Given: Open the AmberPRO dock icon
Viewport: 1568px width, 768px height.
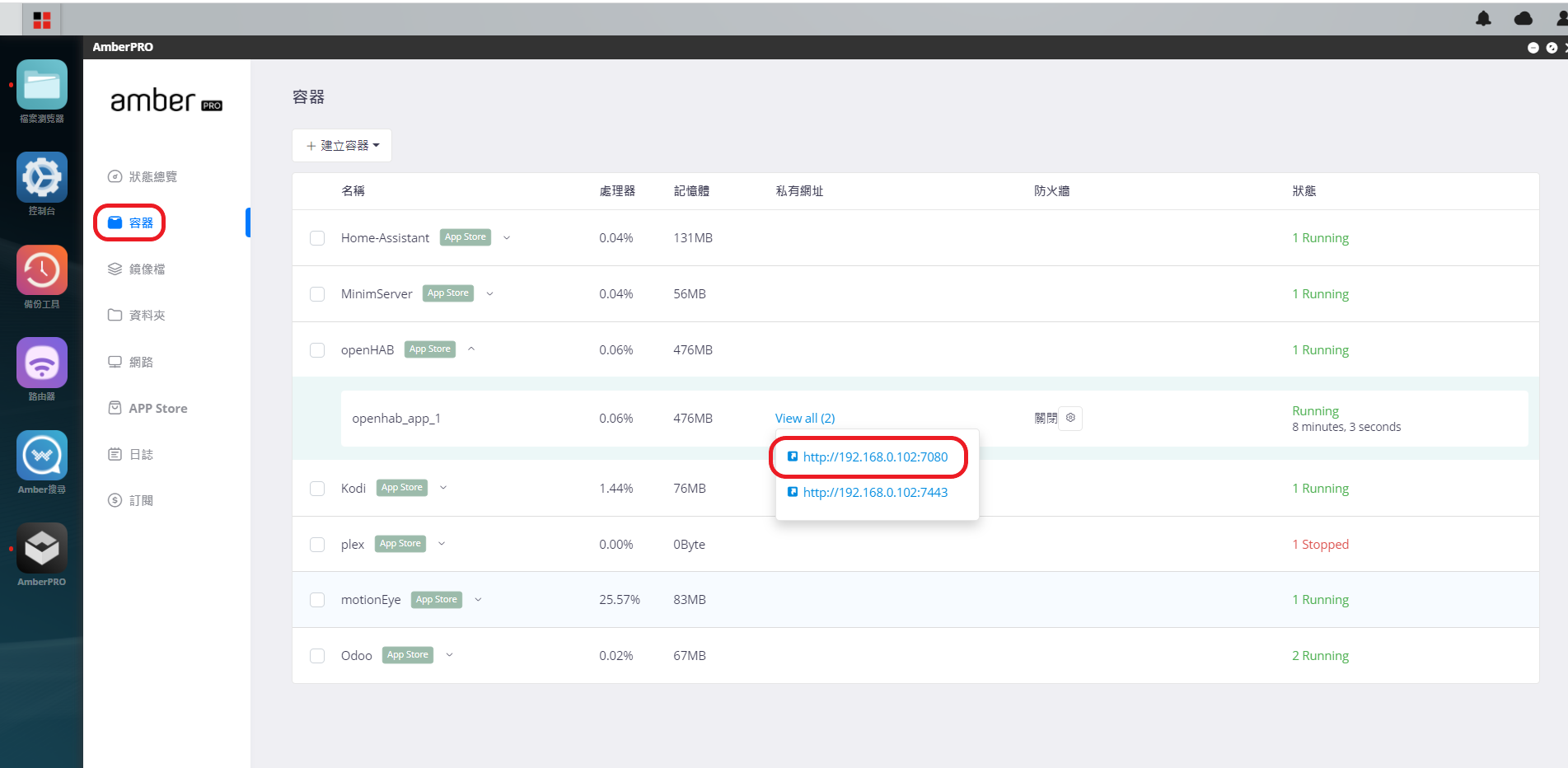Looking at the screenshot, I should click(x=42, y=548).
